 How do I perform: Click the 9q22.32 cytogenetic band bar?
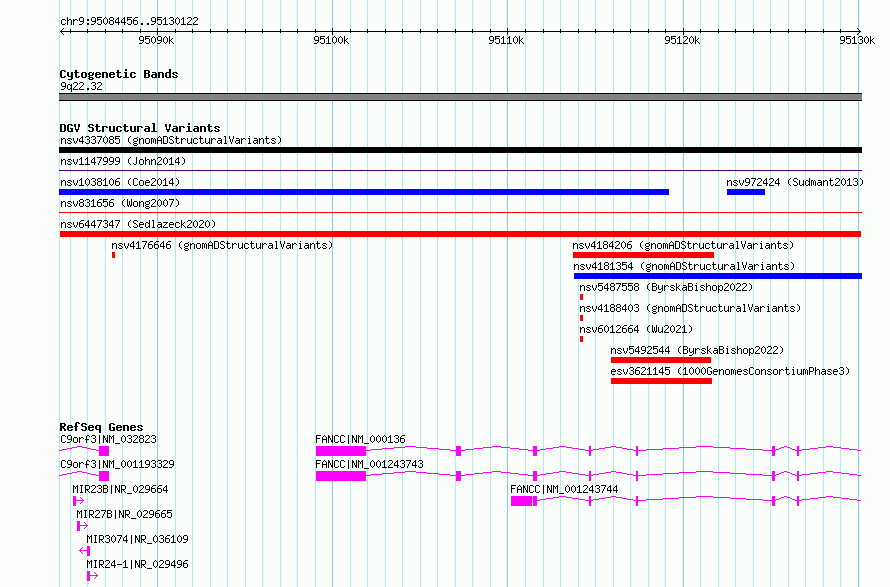click(460, 97)
